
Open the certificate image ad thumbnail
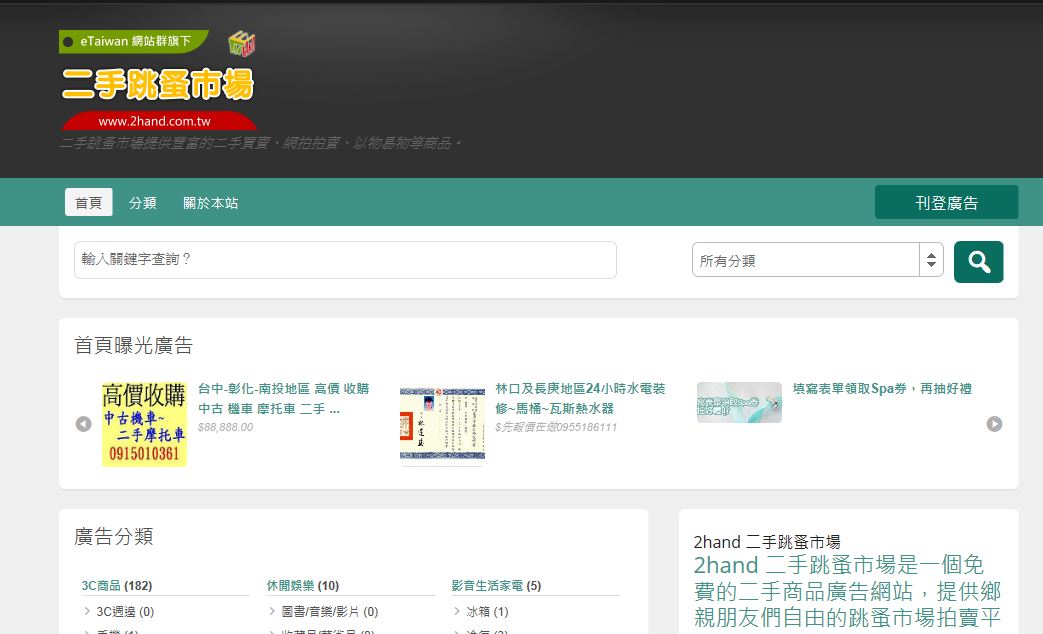[x=442, y=424]
